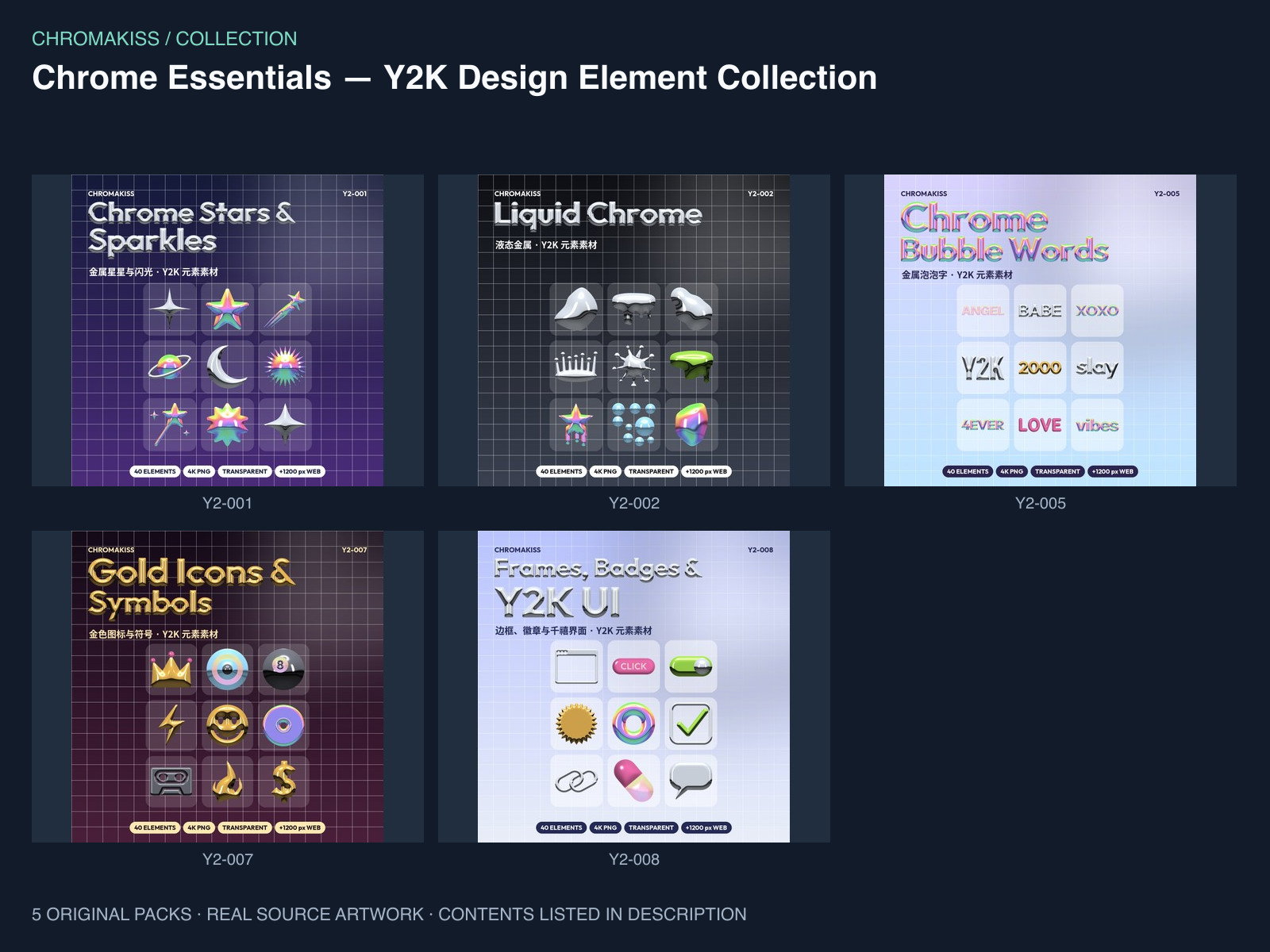
Task: Click the 40 ELEMENTS tag on Gold Icons pack
Action: (x=155, y=827)
